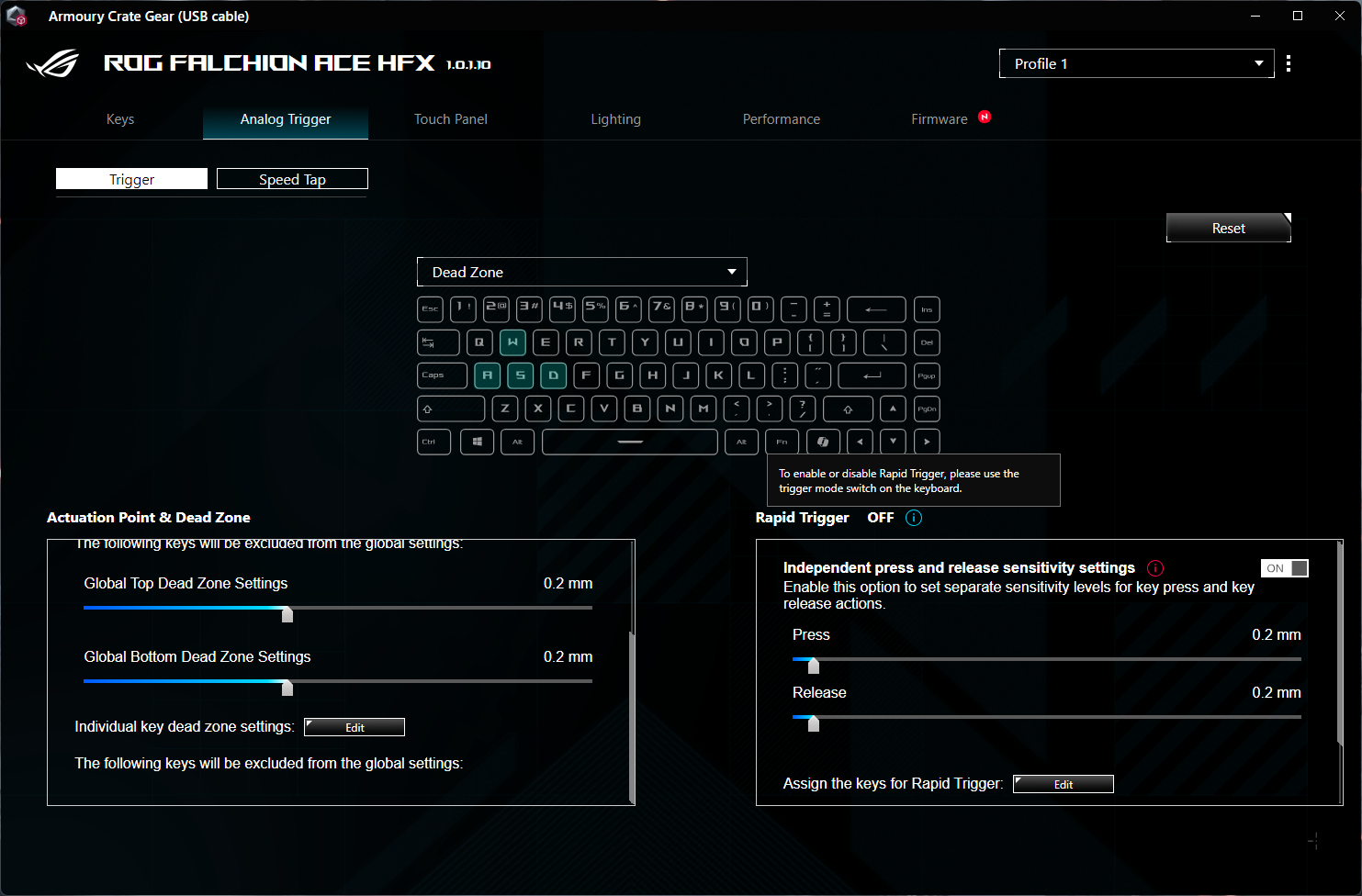Click the PgDn key on keyboard diagram
The height and width of the screenshot is (896, 1362).
[x=927, y=409]
